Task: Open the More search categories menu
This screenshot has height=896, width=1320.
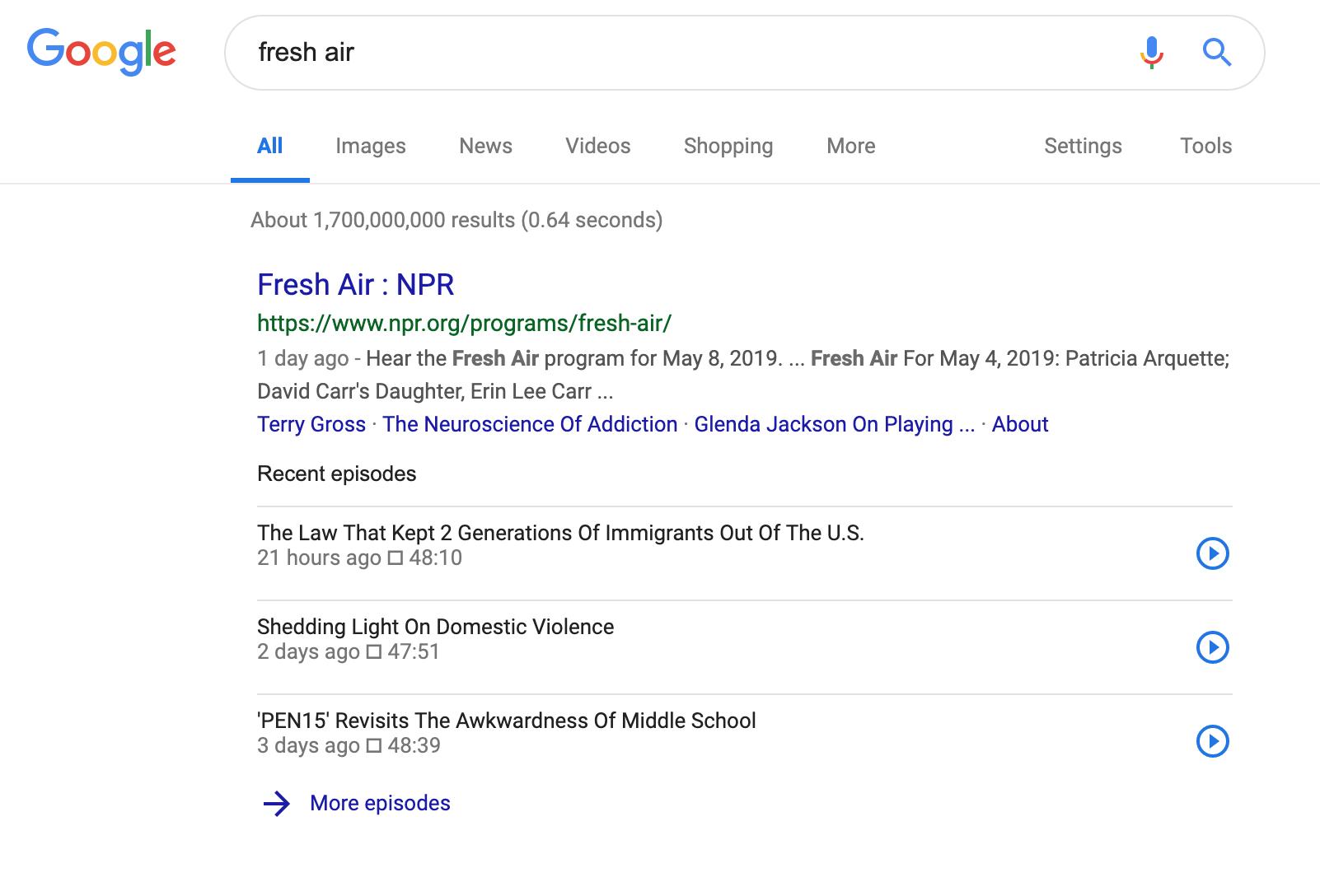Action: (851, 147)
